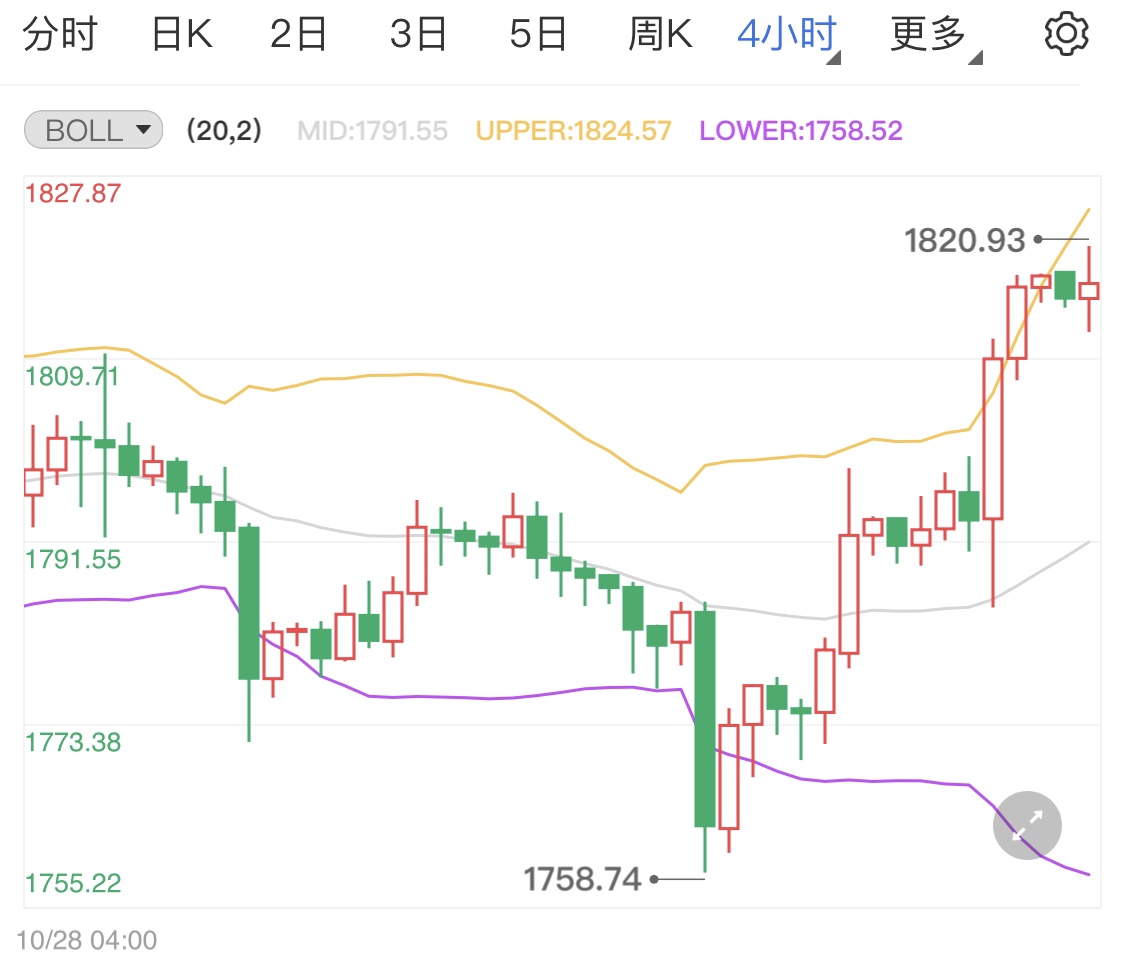Open chart settings gear icon
Viewport: 1125px width, 964px height.
[1066, 34]
